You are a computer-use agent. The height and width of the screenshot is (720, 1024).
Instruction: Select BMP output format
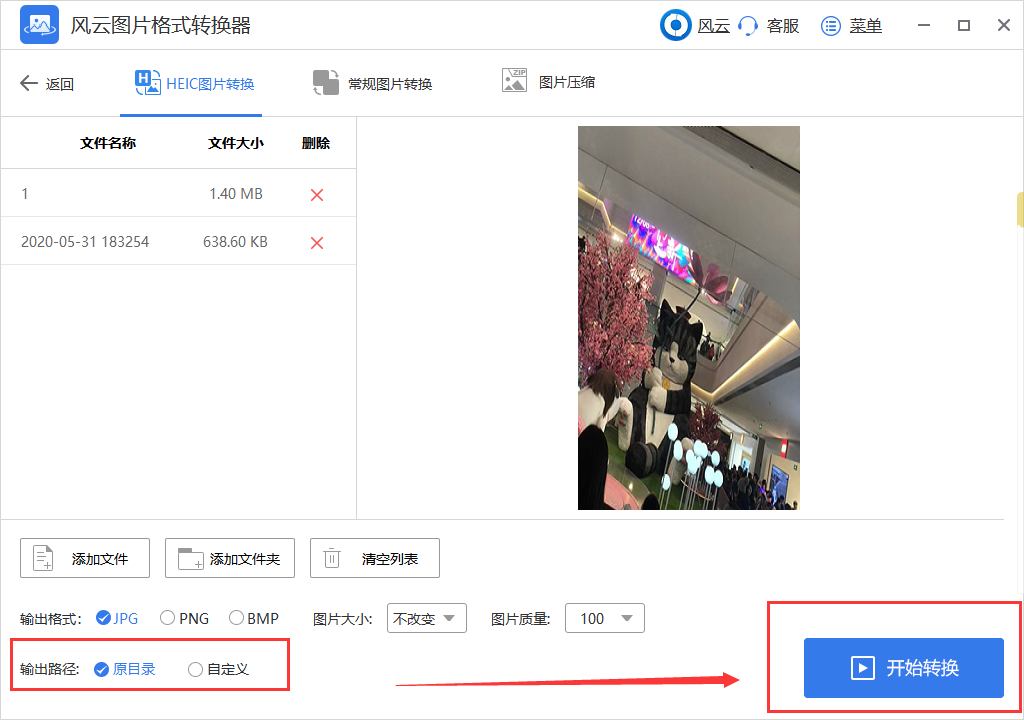(x=254, y=618)
